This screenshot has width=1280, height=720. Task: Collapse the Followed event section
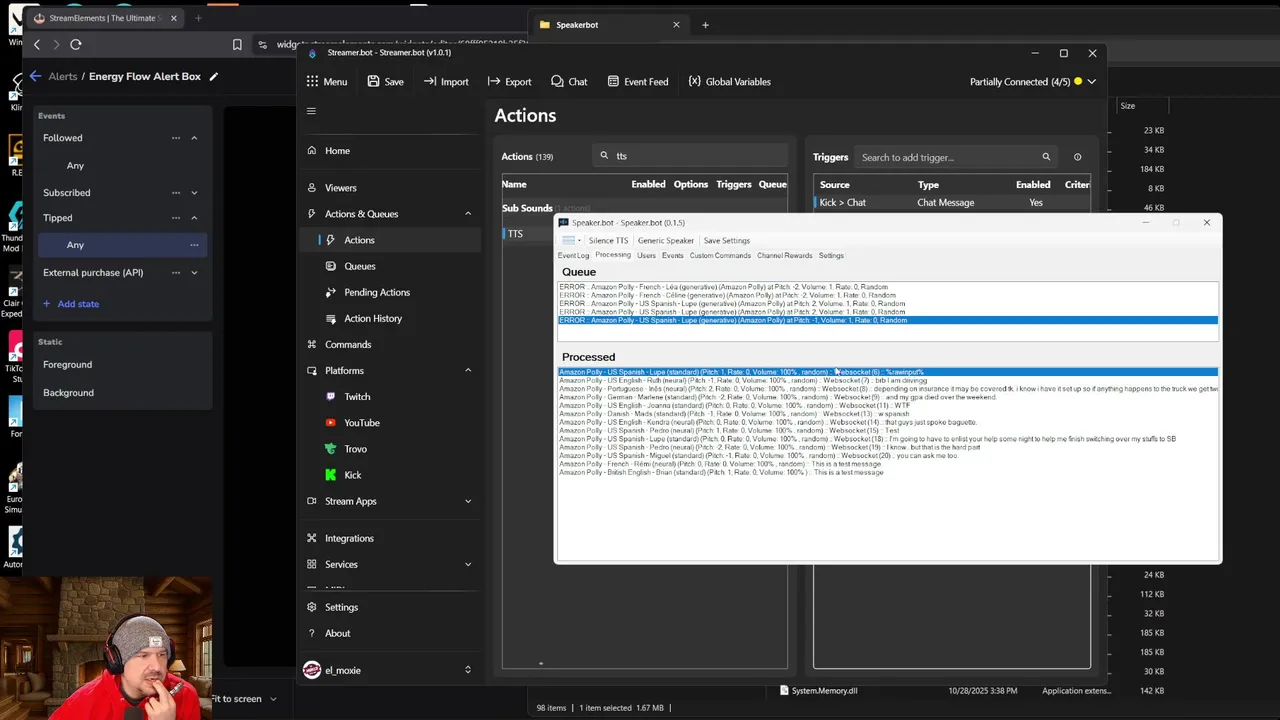point(194,138)
